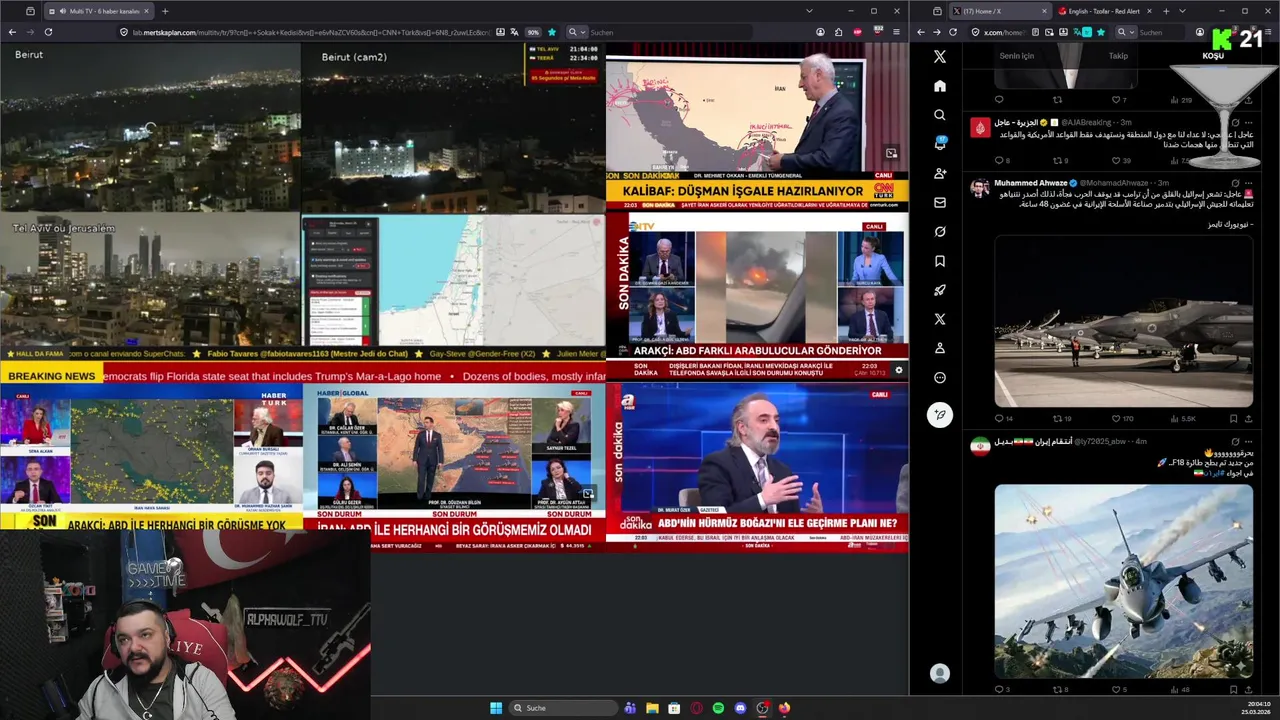Image resolution: width=1280 pixels, height=720 pixels.
Task: Select English - Tzofar - Red Alert tab
Action: coord(1104,11)
